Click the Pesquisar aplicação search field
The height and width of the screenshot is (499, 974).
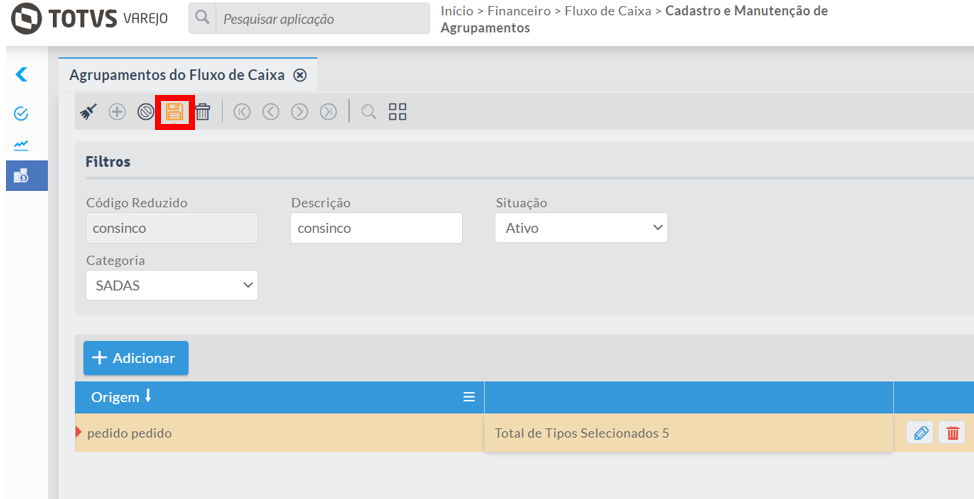pyautogui.click(x=322, y=19)
